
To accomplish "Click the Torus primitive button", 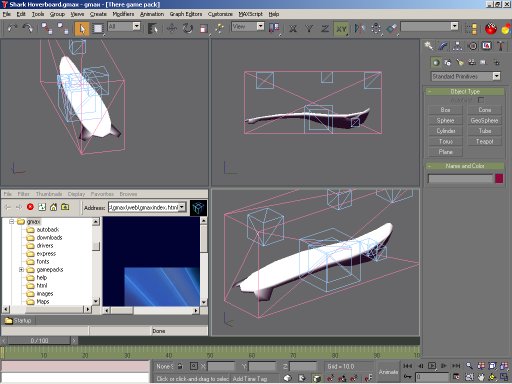I will click(x=445, y=141).
